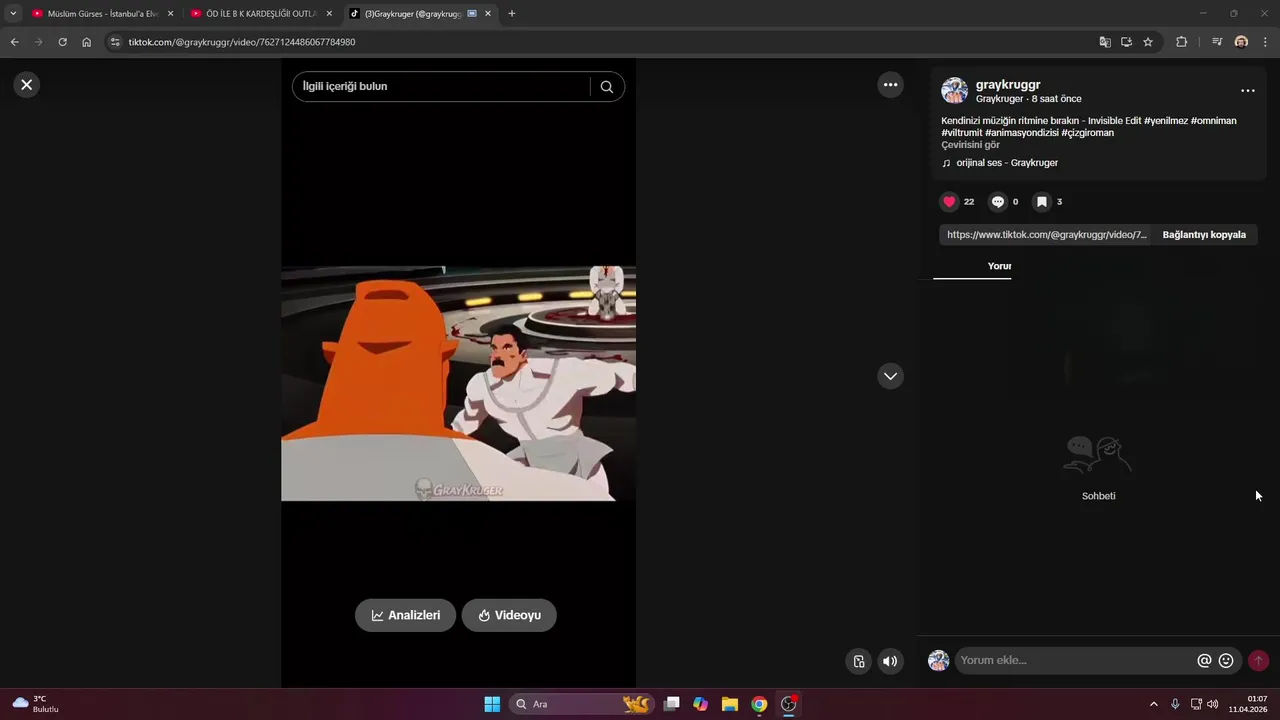Click the tiktok.com address bar URL
Screen dimensions: 1280x720
point(242,42)
